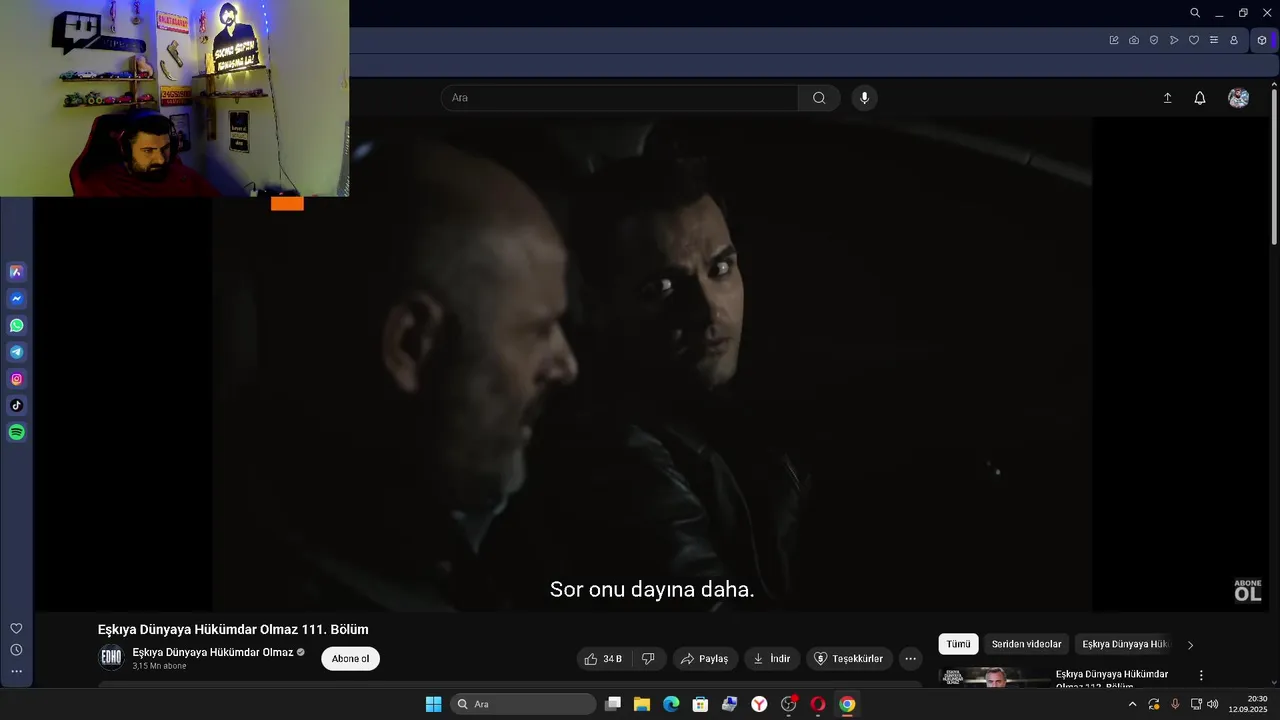Click the microphone indicator in system tray
Image resolution: width=1280 pixels, height=720 pixels.
pyautogui.click(x=1175, y=704)
